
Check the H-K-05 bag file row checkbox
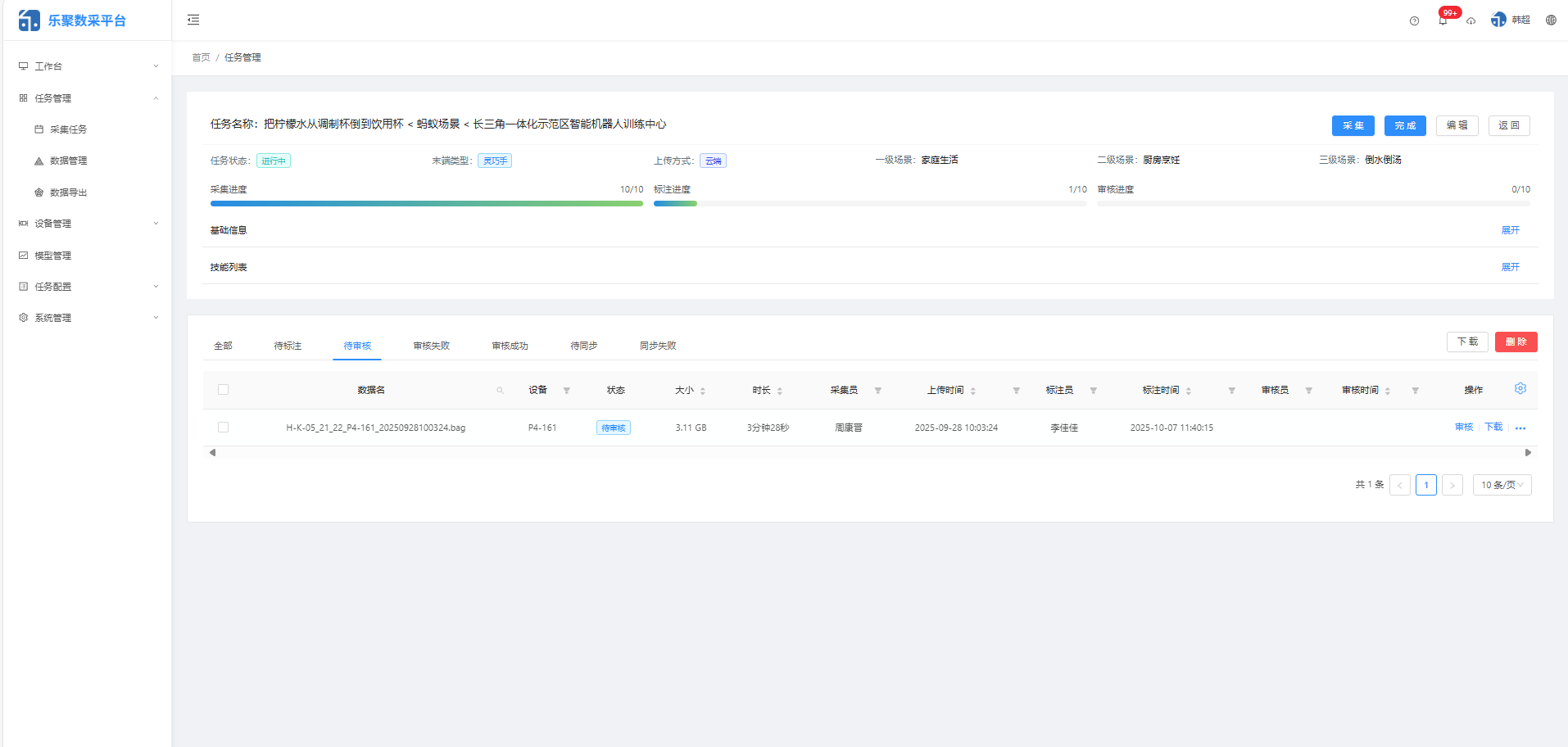[x=223, y=427]
